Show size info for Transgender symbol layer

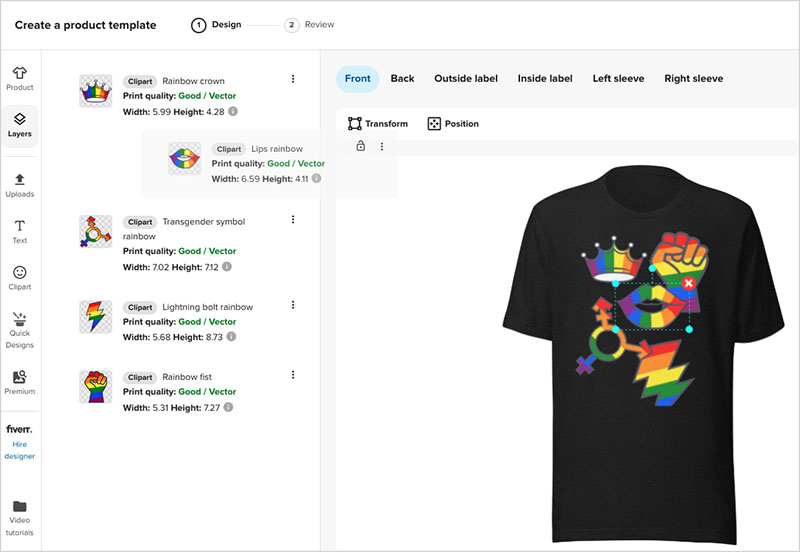(227, 266)
